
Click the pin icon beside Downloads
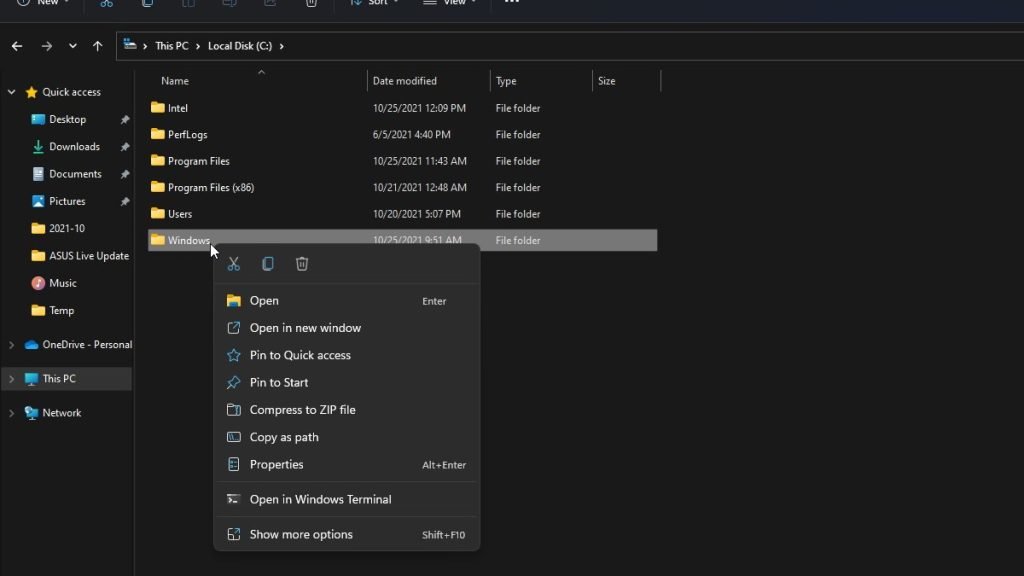coord(125,147)
